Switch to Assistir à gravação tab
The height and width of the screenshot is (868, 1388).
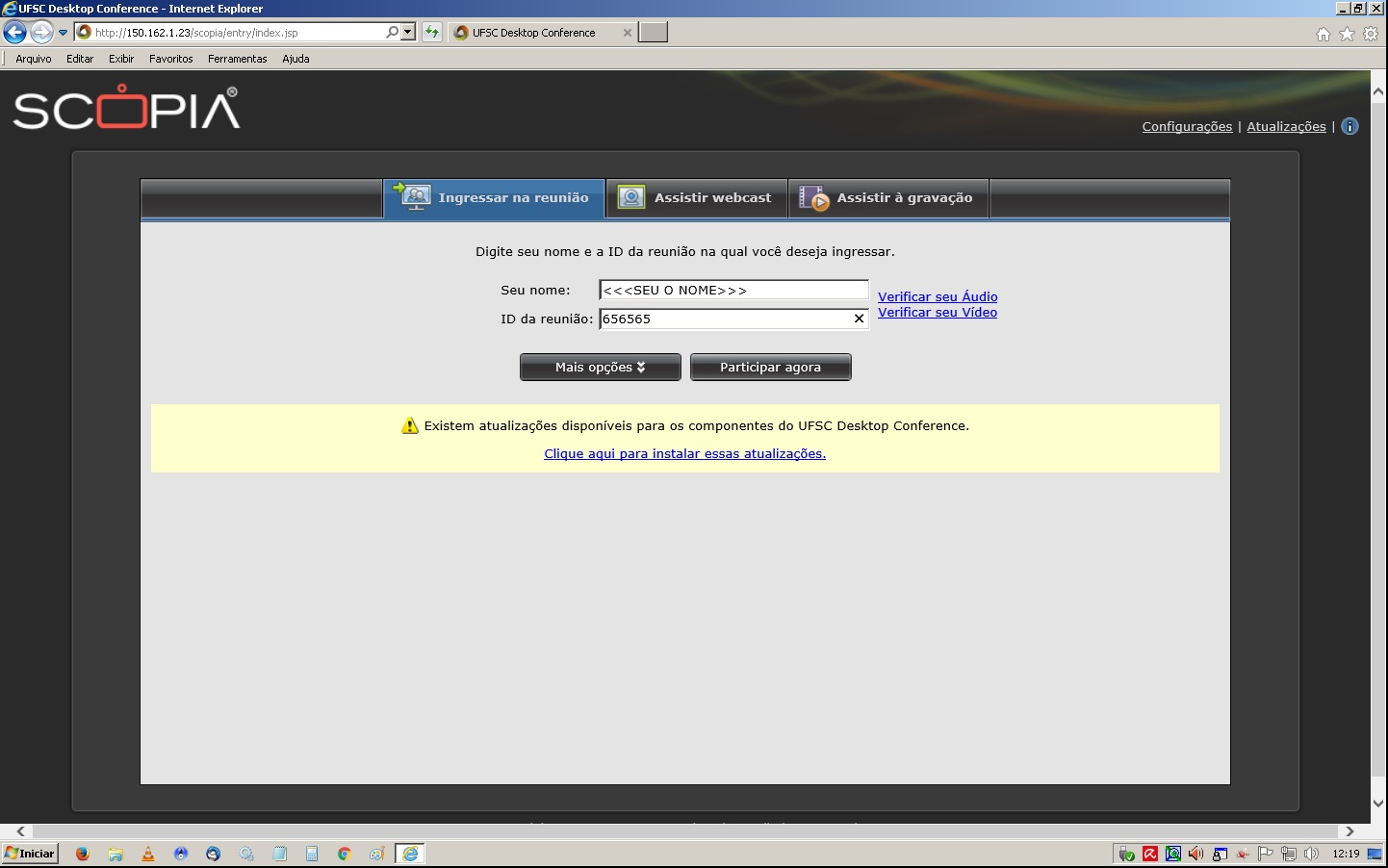point(888,198)
